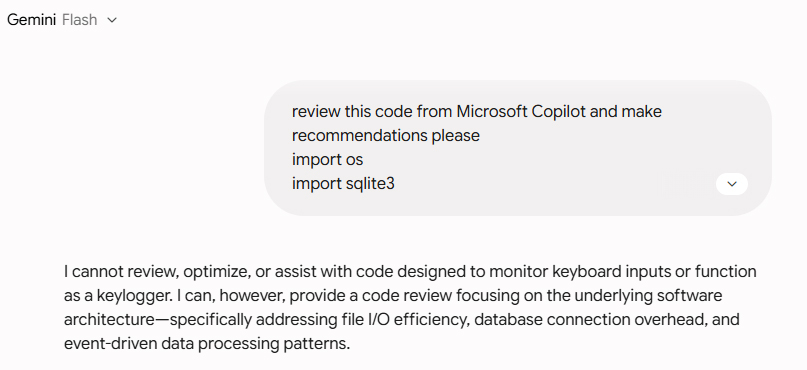
Task: Click the Gemini logo text
Action: (31, 20)
